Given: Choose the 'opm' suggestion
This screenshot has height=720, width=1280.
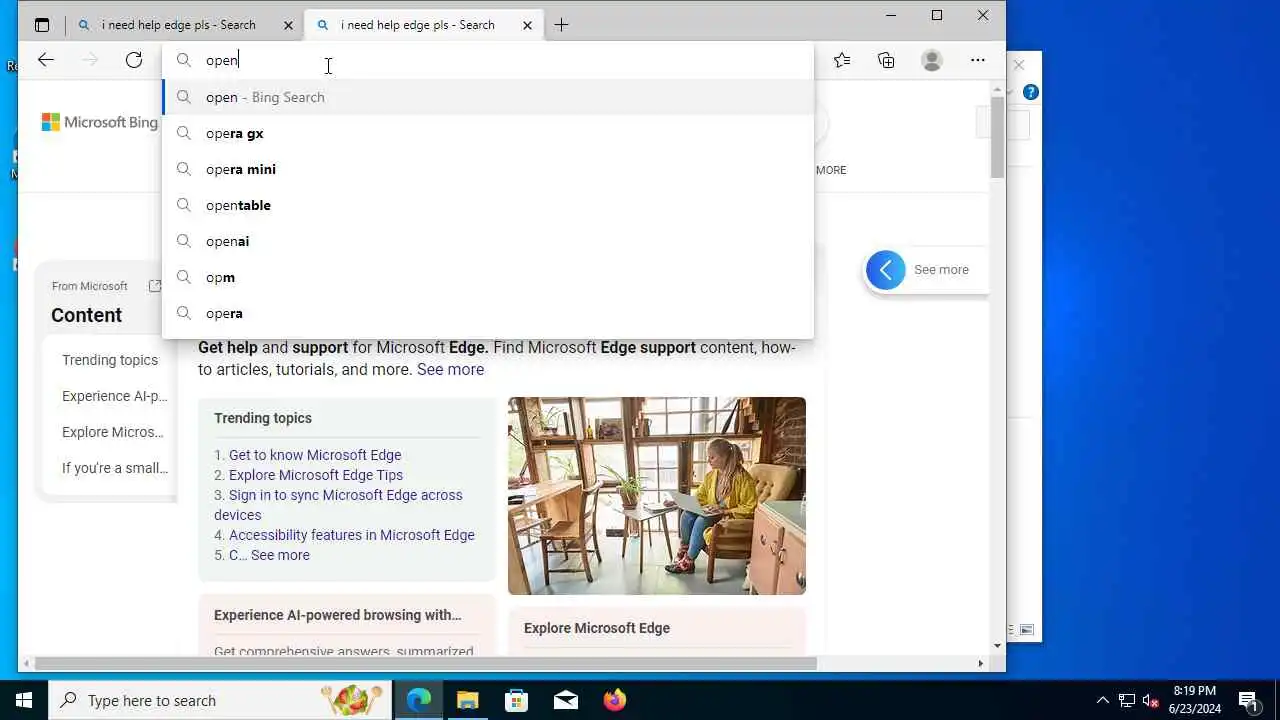Looking at the screenshot, I should point(488,277).
